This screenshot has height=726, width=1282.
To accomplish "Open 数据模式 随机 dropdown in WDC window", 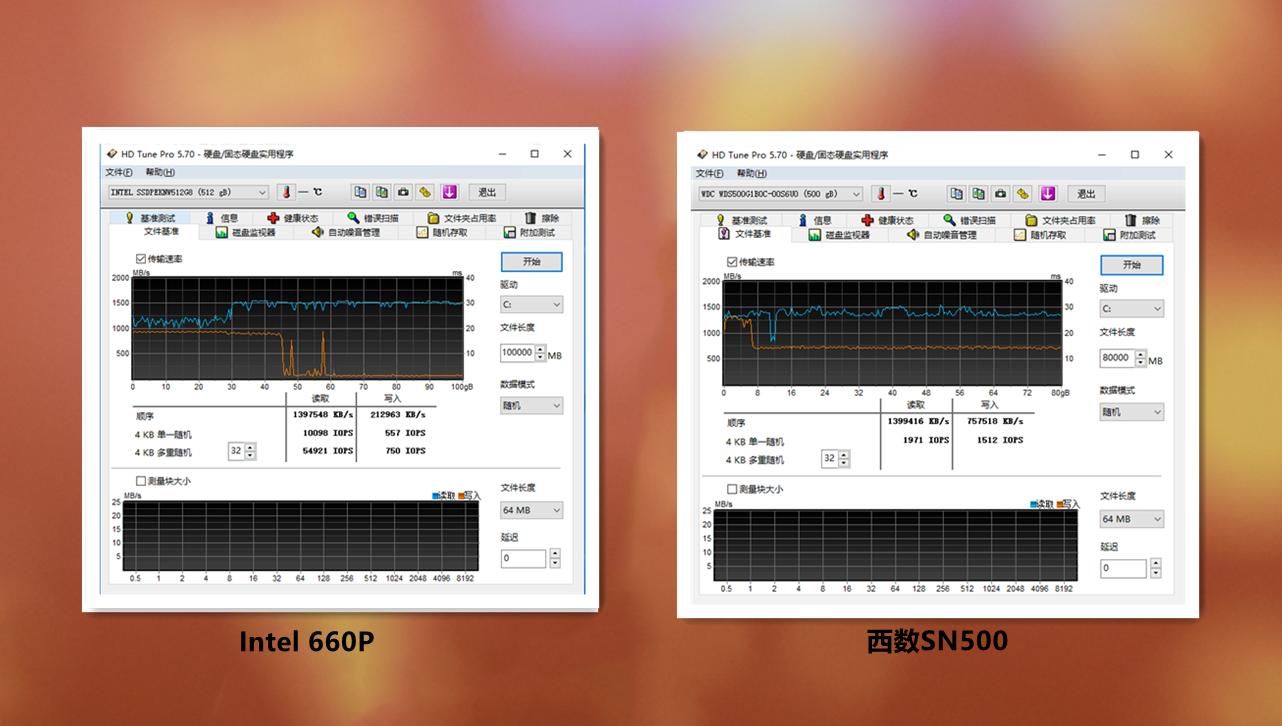I will click(x=1132, y=412).
